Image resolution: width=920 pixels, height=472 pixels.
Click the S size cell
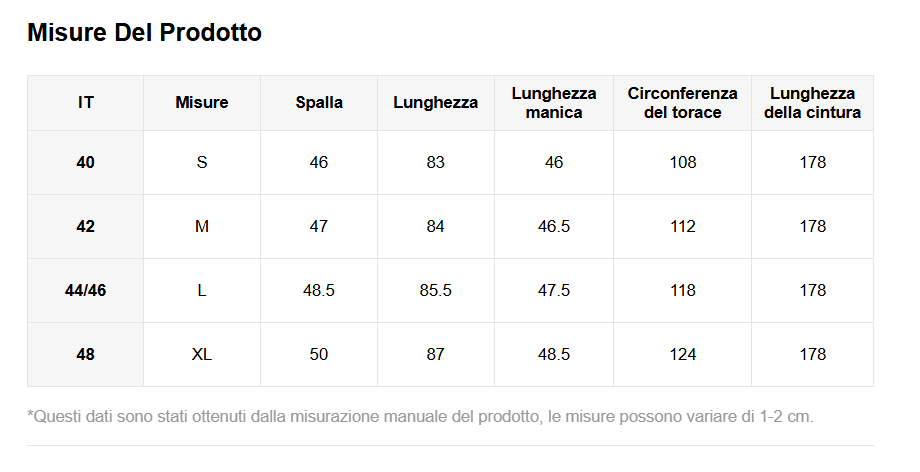tap(202, 162)
